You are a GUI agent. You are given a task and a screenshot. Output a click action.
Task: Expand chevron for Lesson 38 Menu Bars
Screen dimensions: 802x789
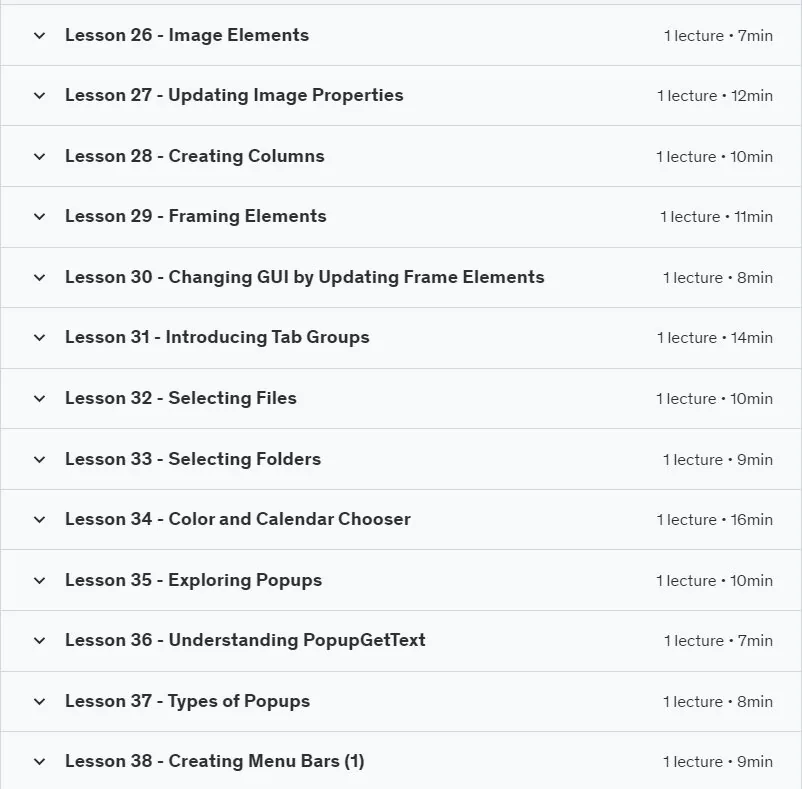click(39, 761)
